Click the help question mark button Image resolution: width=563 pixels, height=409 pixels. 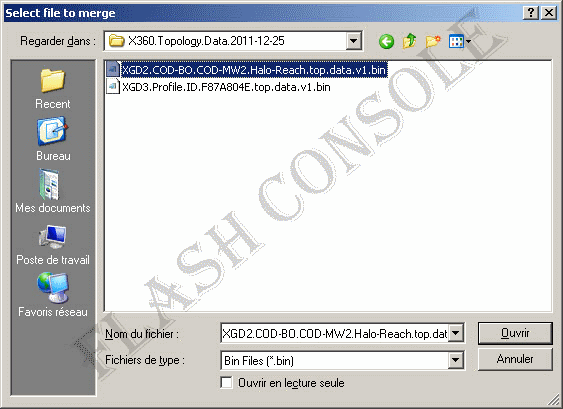[x=531, y=13]
